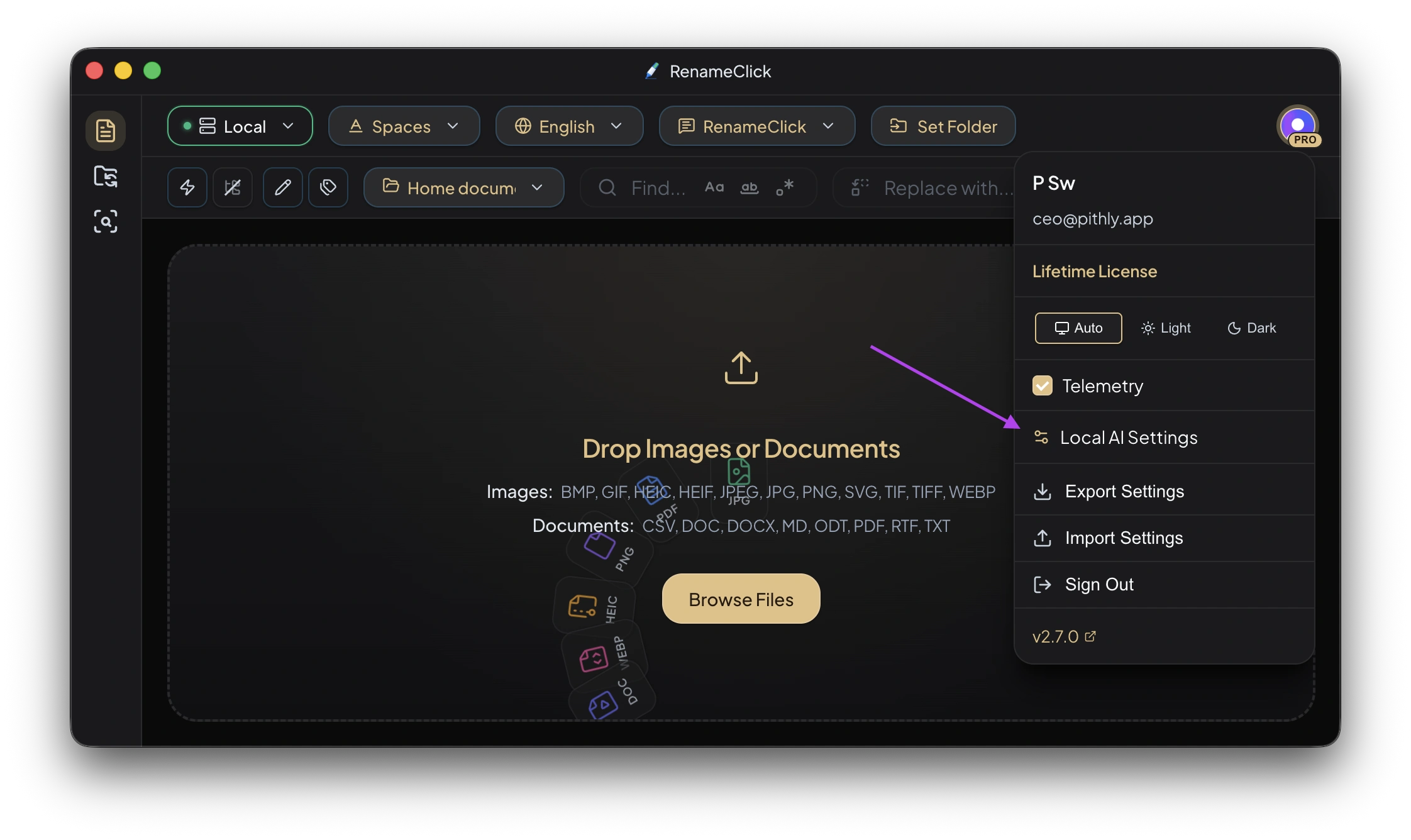Viewport: 1411px width, 840px height.
Task: Click into the Find search field
Action: pos(658,187)
